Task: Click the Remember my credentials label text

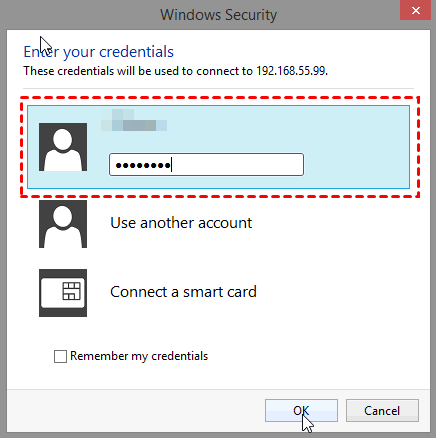Action: pos(139,356)
